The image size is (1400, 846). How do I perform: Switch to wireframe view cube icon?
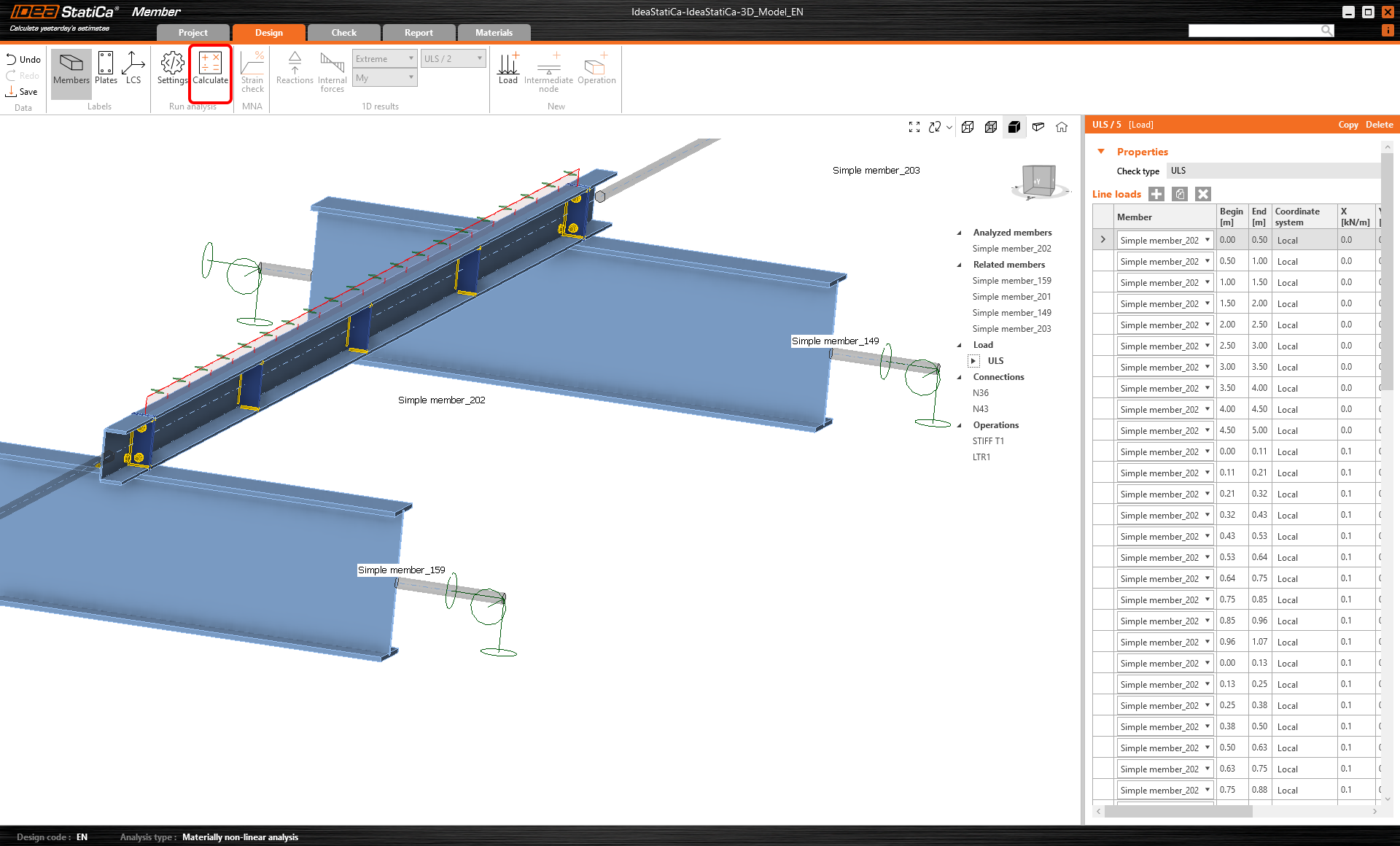[x=968, y=127]
